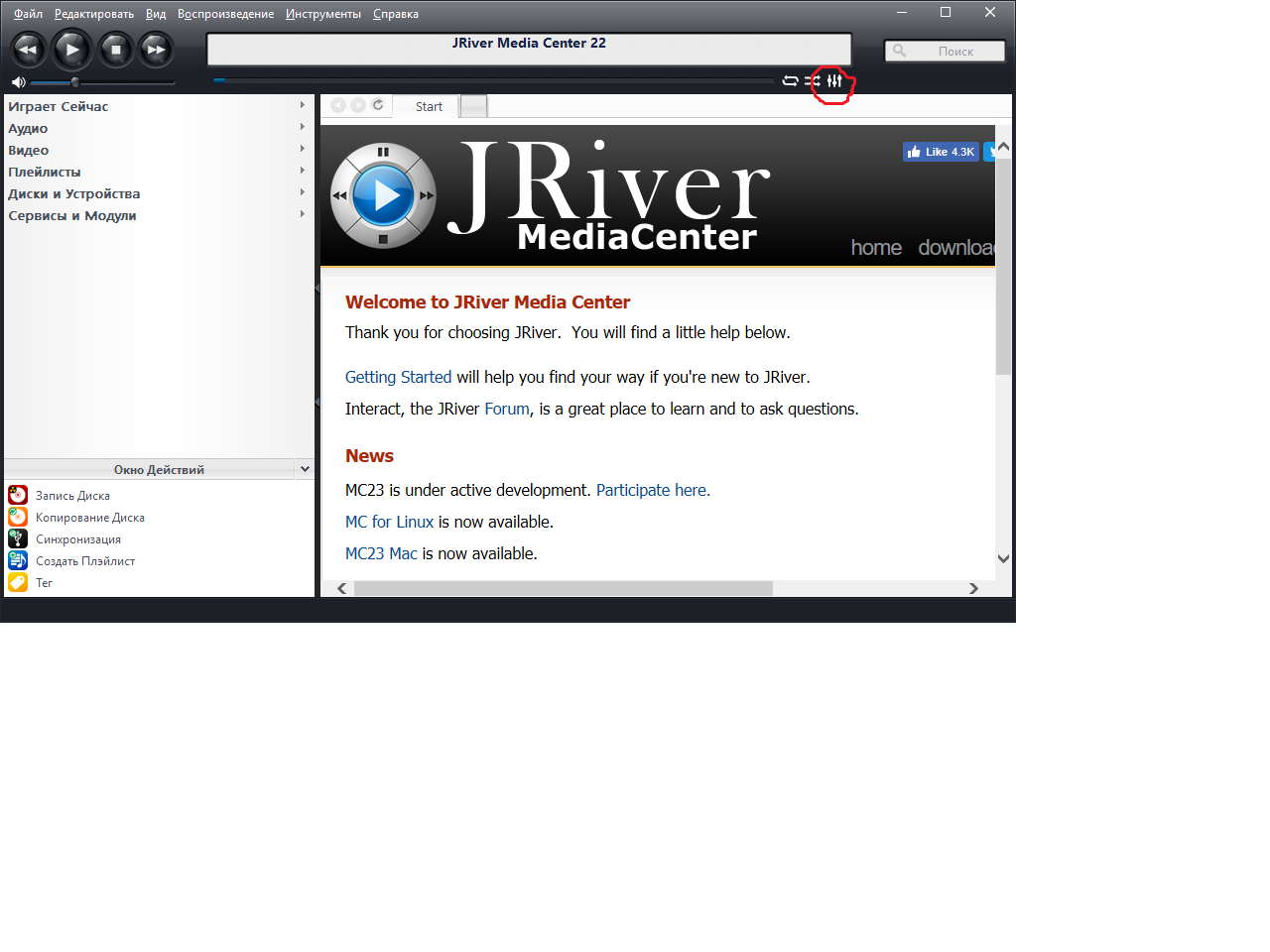Click the vertical scrollbar thumb
This screenshot has height=952, width=1270.
1003,266
